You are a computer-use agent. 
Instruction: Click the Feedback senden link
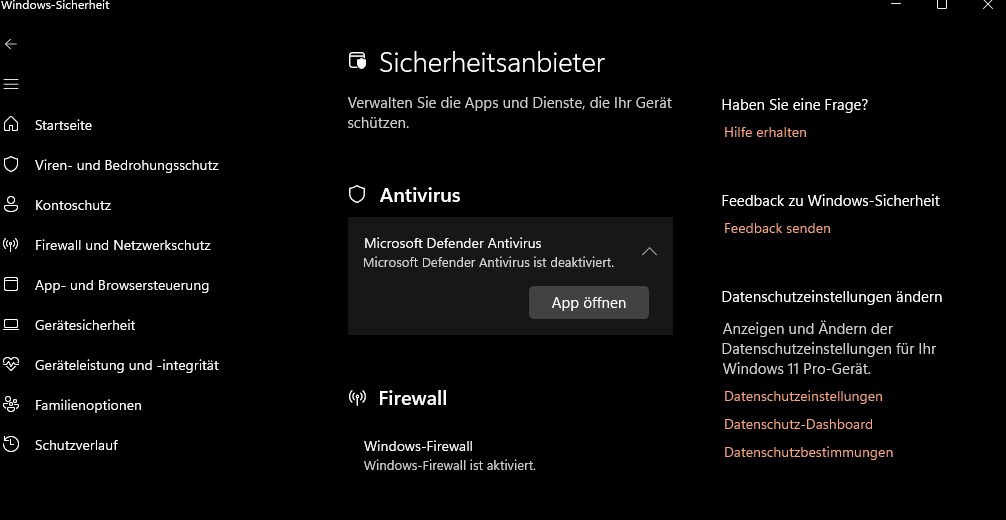coord(777,229)
